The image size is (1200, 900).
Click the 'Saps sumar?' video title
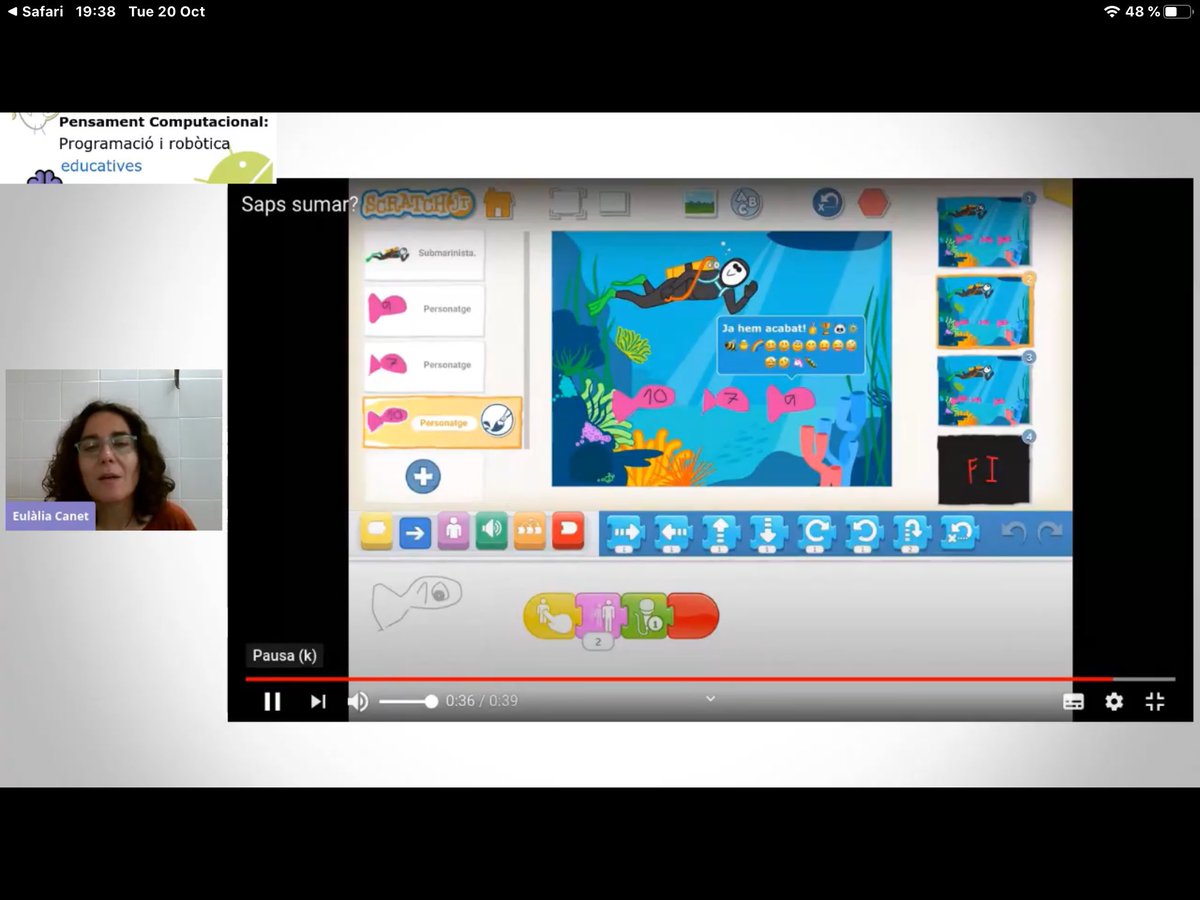click(x=299, y=204)
